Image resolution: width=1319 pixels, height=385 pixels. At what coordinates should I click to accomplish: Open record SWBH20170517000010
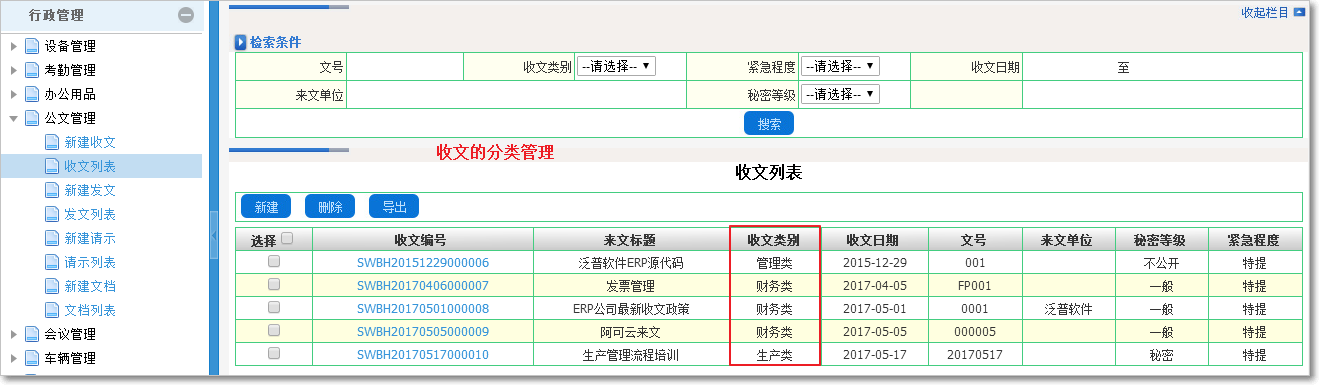pyautogui.click(x=423, y=354)
